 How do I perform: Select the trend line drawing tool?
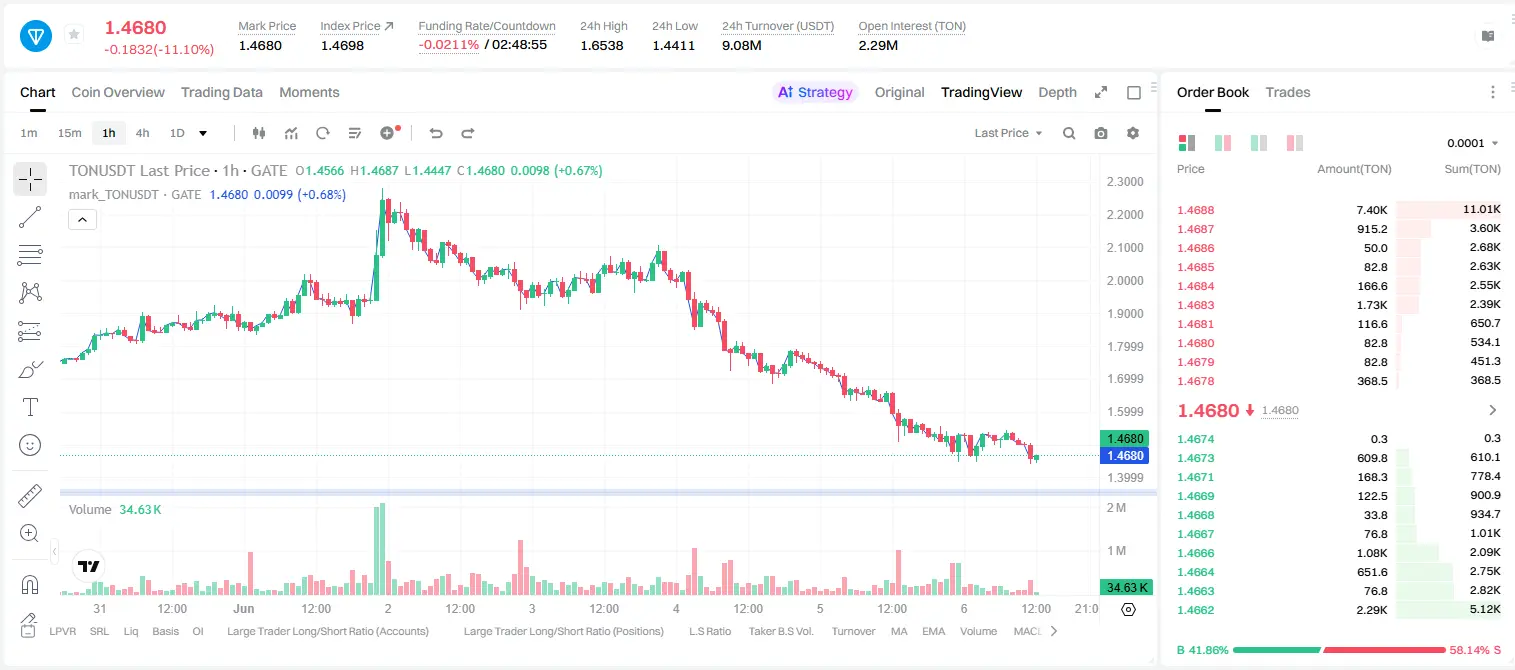(x=30, y=217)
